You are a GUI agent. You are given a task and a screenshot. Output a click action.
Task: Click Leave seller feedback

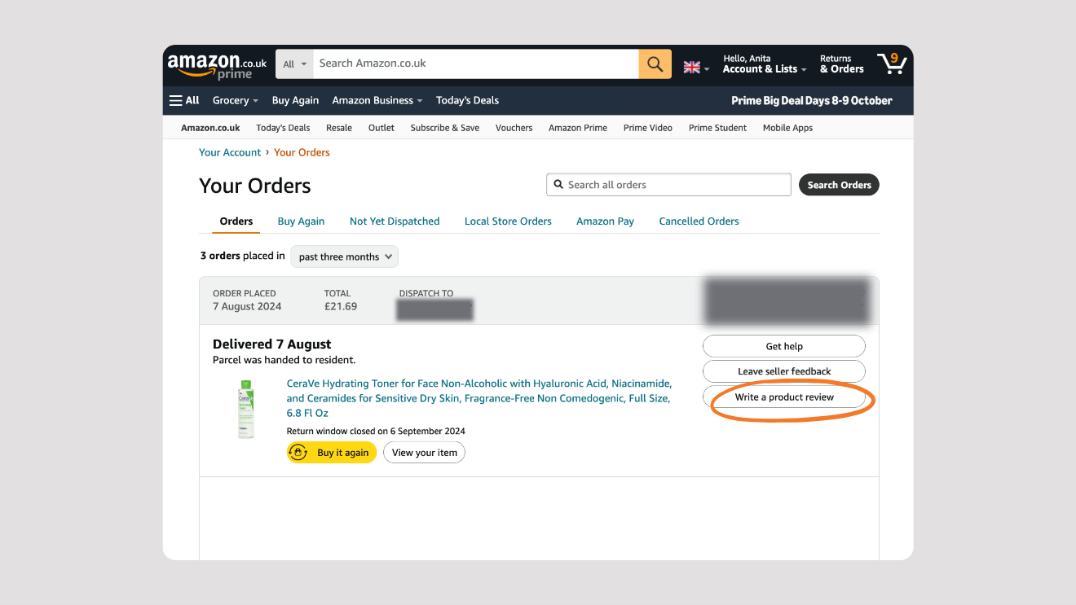[x=784, y=372]
